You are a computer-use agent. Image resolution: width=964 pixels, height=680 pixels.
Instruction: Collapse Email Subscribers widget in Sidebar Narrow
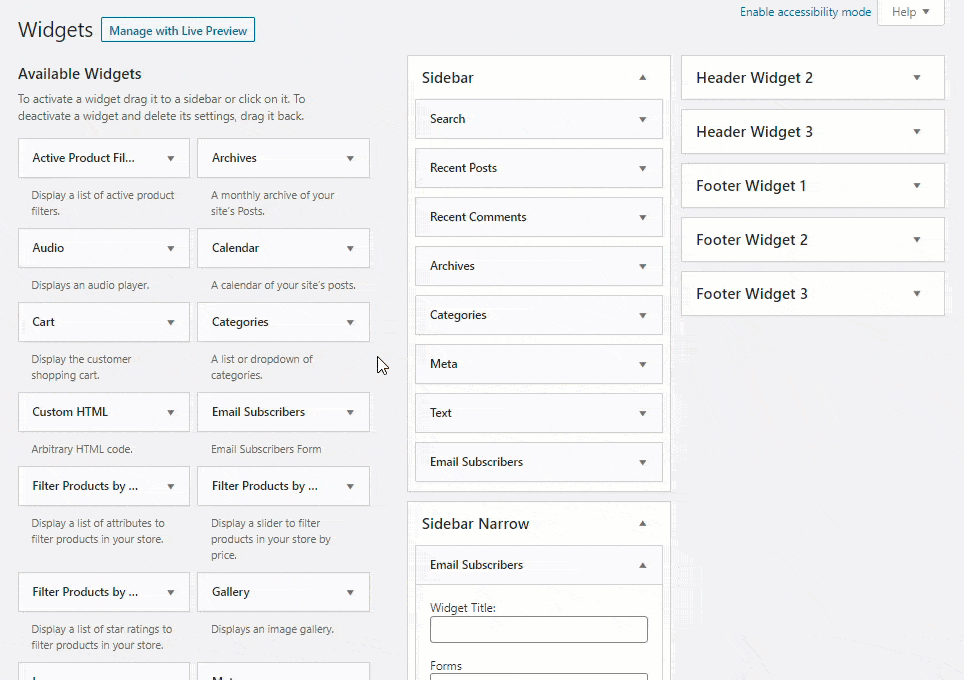642,565
